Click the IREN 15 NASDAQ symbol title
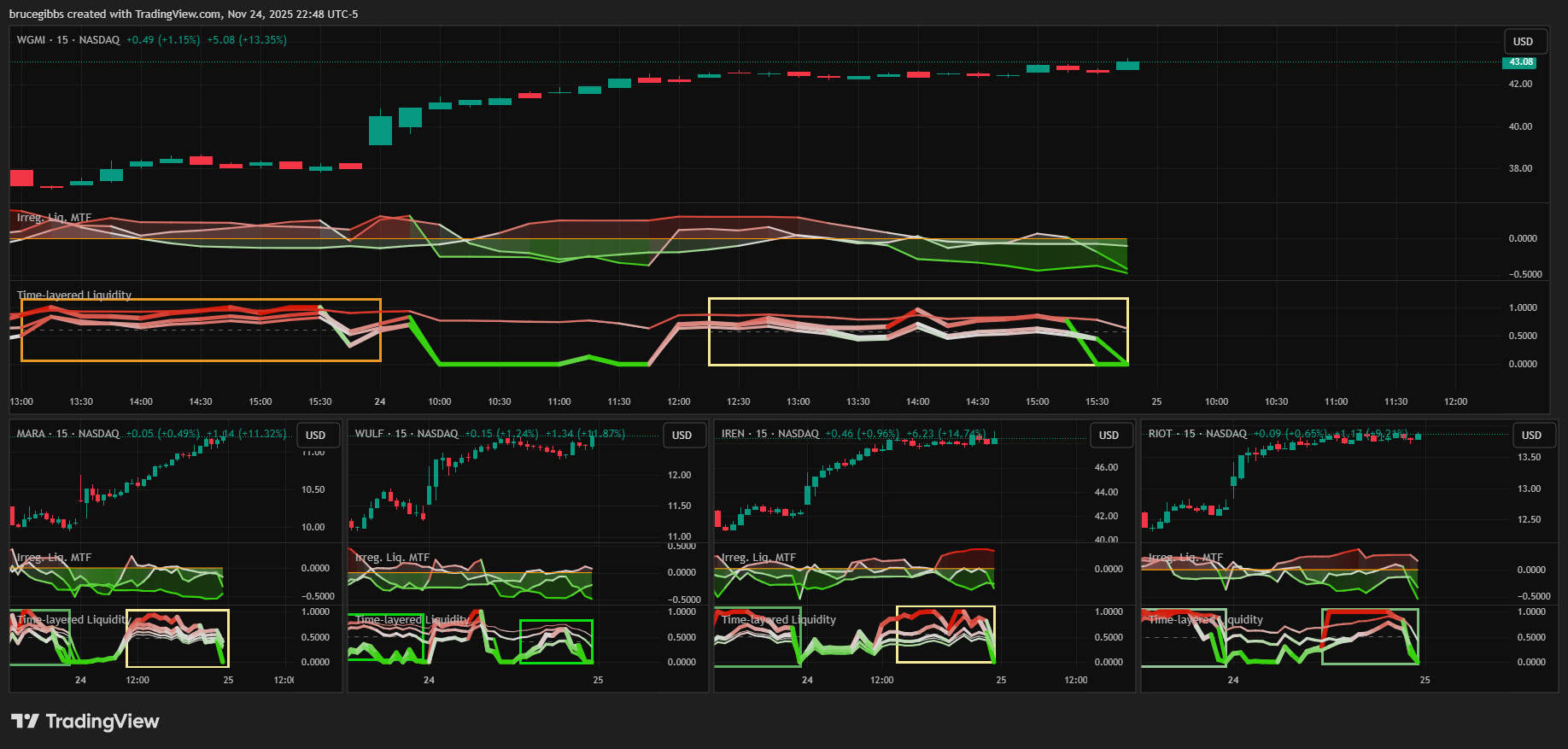1568x749 pixels. point(769,434)
